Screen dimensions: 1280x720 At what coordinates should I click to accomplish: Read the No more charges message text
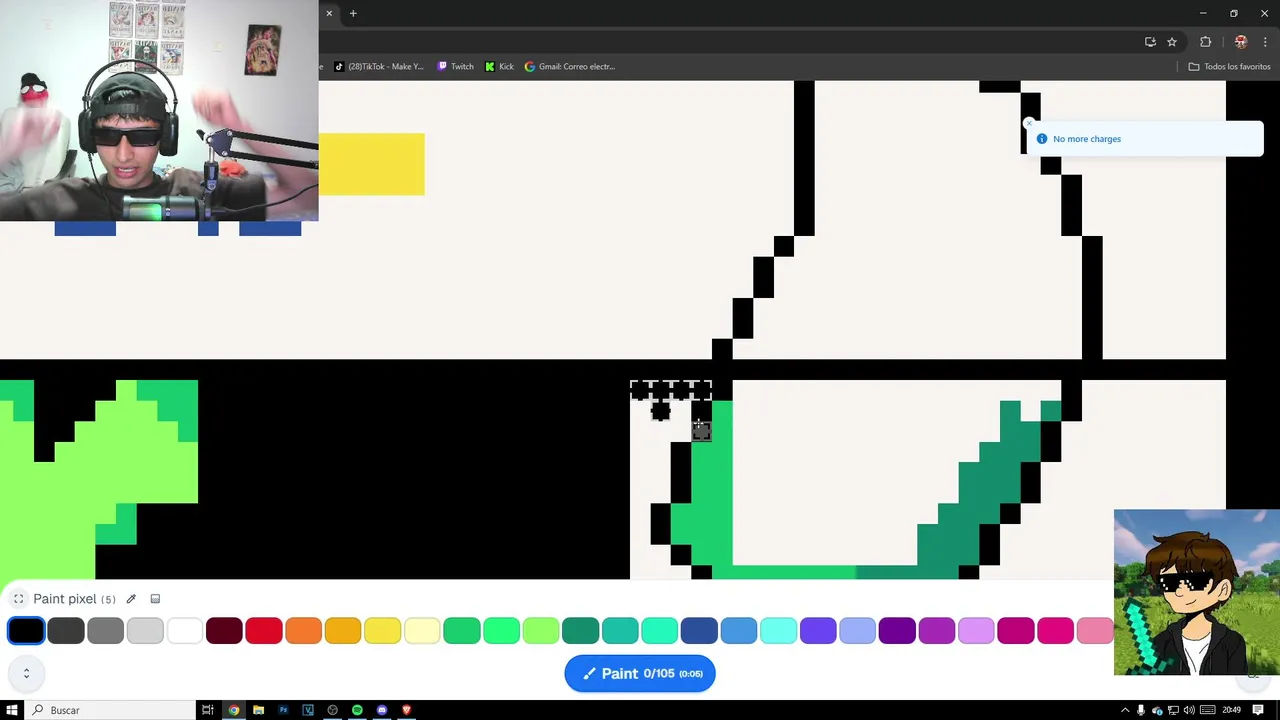click(1087, 139)
